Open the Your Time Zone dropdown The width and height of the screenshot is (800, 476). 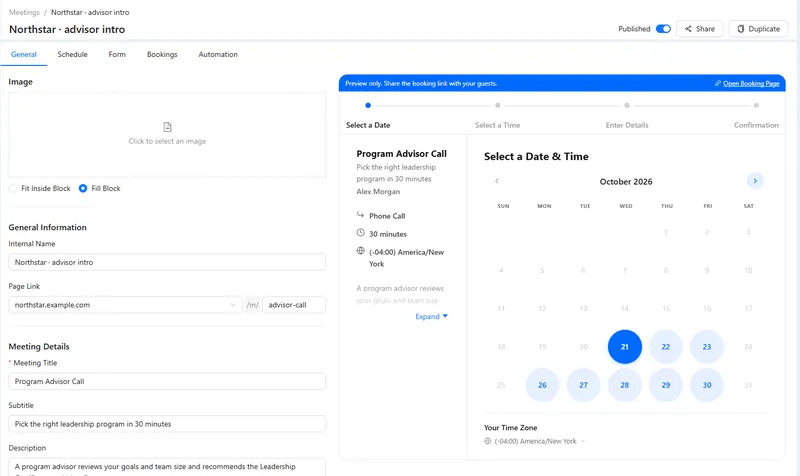click(534, 441)
